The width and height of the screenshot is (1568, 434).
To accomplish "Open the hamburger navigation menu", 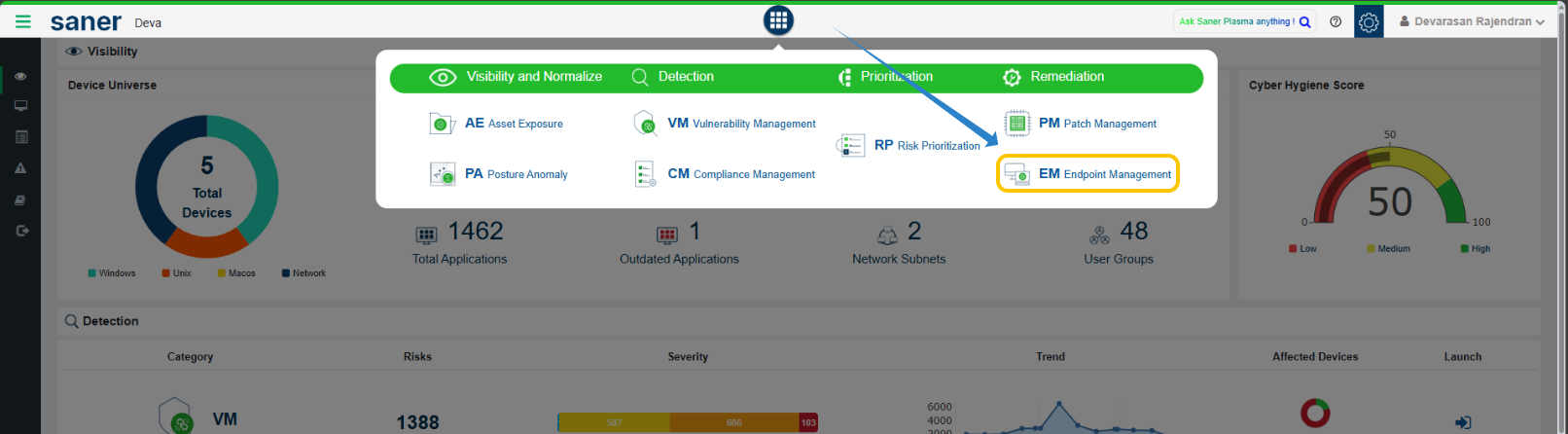I will (22, 21).
